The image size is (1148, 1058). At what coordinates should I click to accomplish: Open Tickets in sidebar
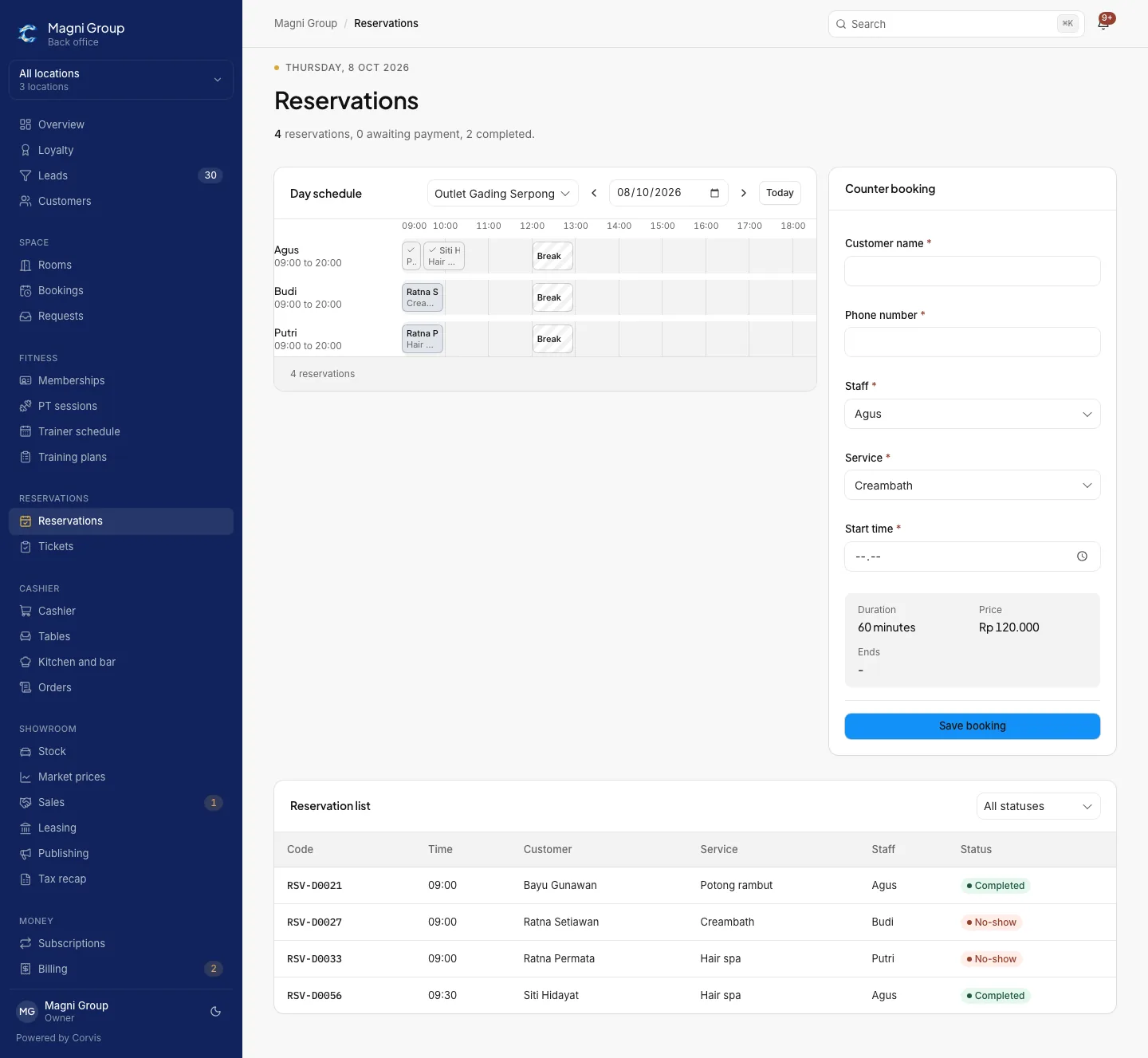coord(121,546)
